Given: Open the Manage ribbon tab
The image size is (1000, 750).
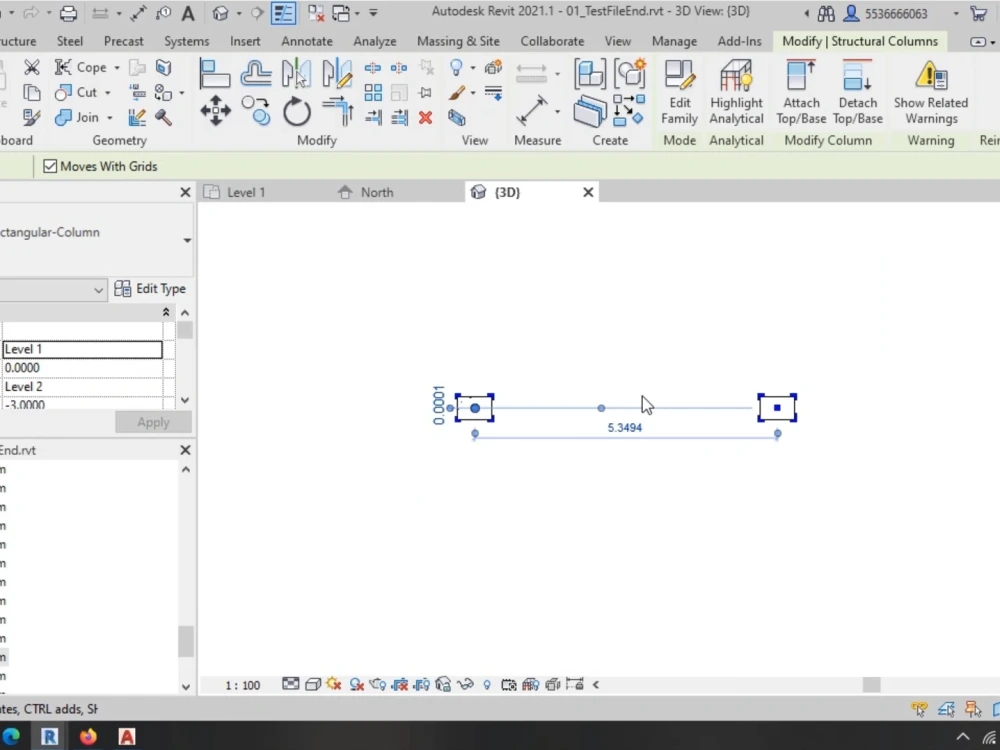Looking at the screenshot, I should [x=674, y=41].
